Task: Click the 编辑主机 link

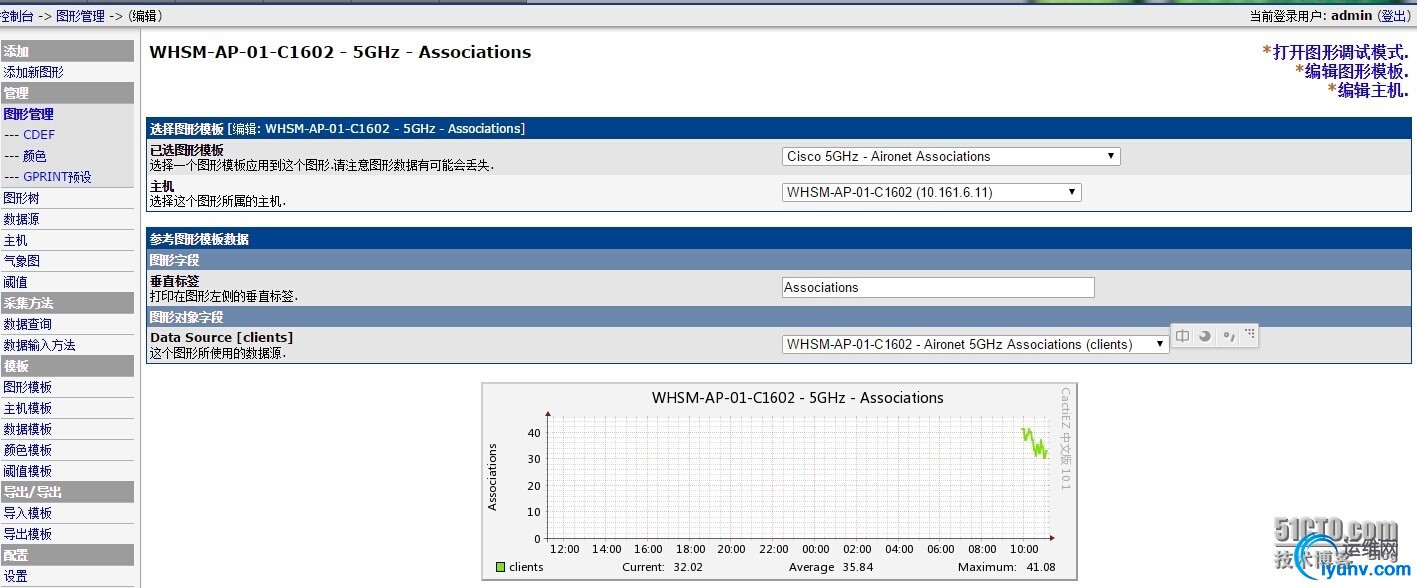Action: [1372, 90]
